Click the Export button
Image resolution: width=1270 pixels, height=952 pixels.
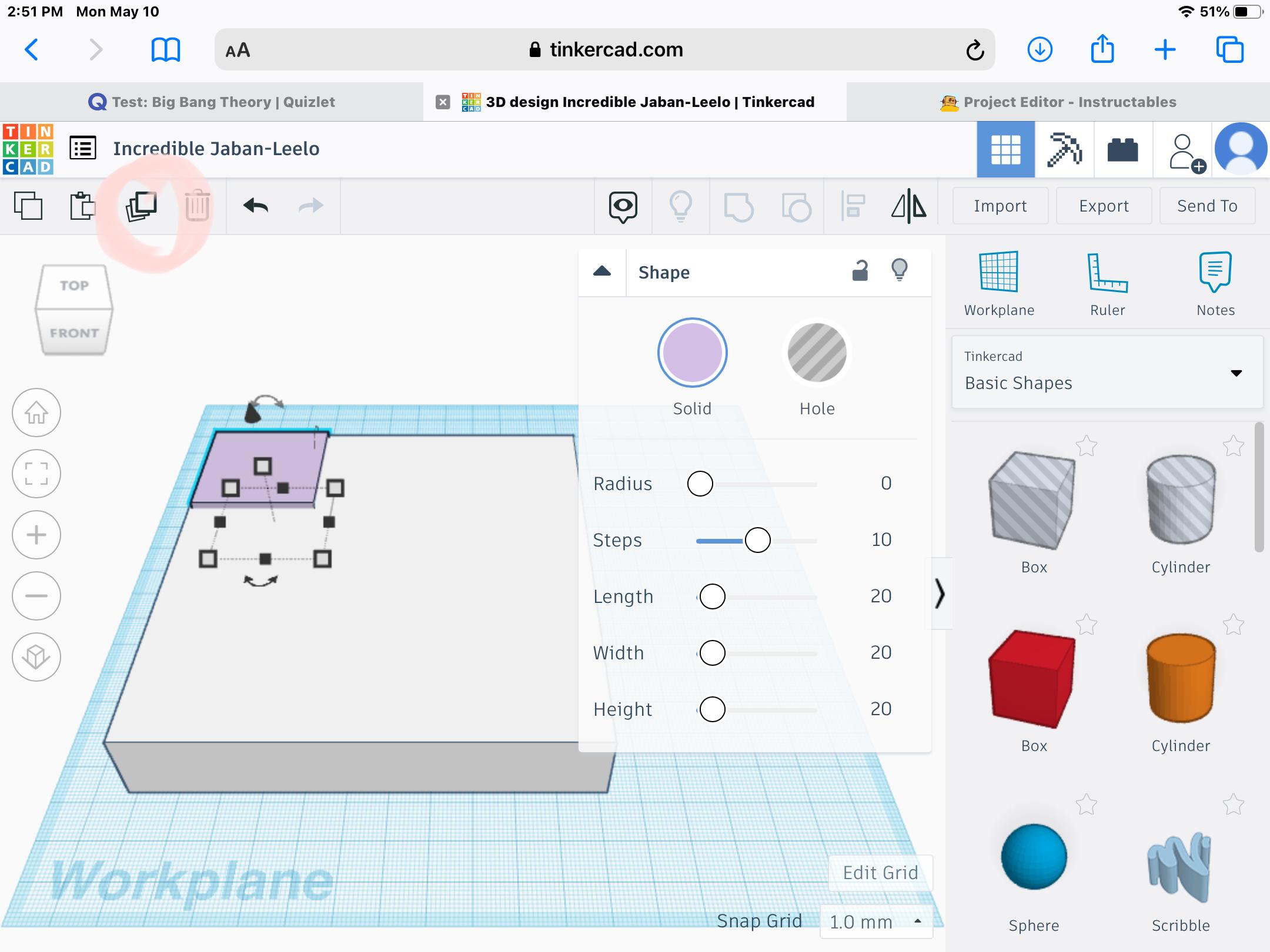coord(1104,206)
